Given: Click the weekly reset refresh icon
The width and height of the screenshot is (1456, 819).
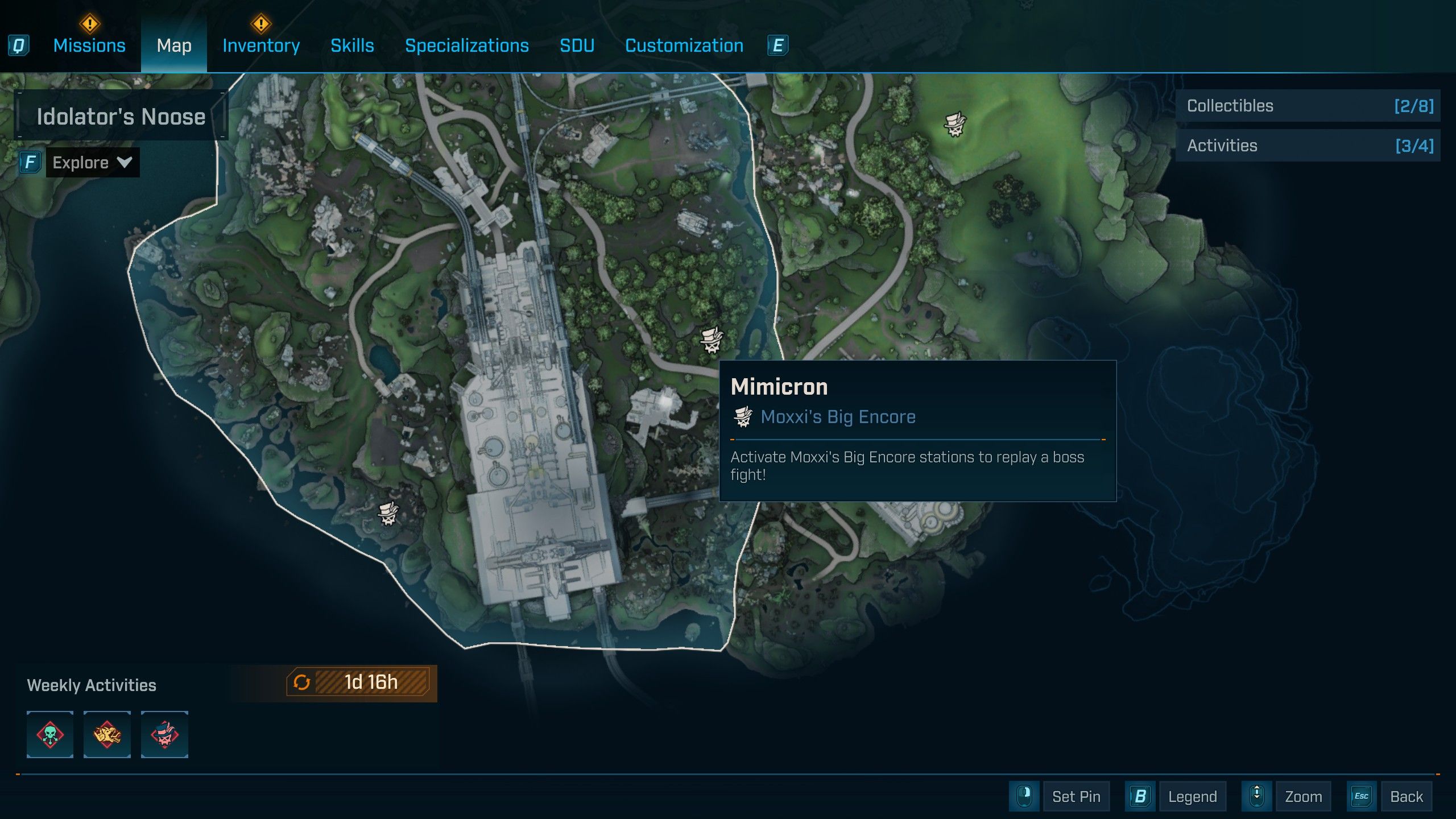Looking at the screenshot, I should tap(301, 682).
